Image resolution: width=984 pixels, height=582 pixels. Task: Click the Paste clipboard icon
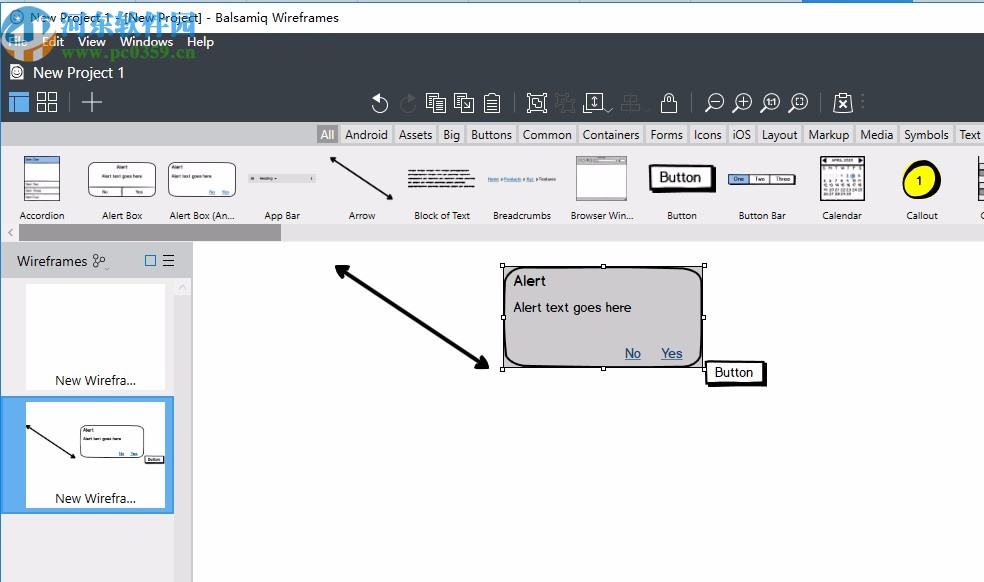pyautogui.click(x=492, y=102)
